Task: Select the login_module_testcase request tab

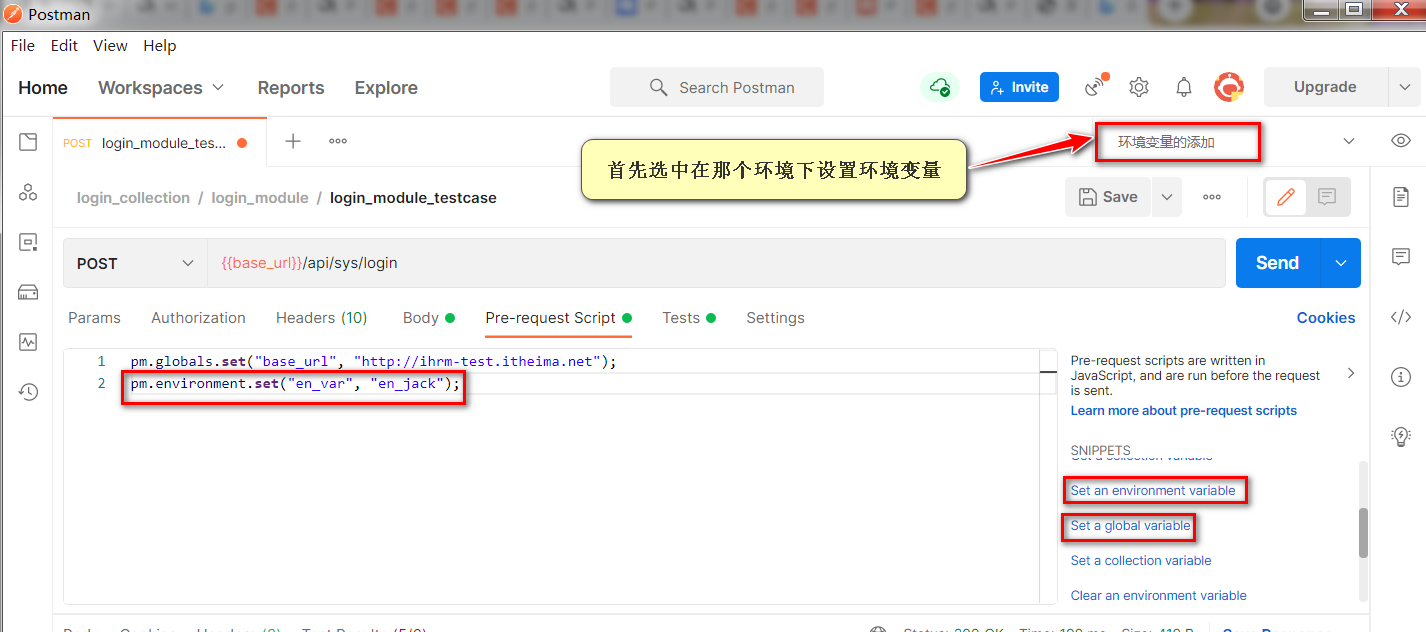Action: click(x=160, y=142)
